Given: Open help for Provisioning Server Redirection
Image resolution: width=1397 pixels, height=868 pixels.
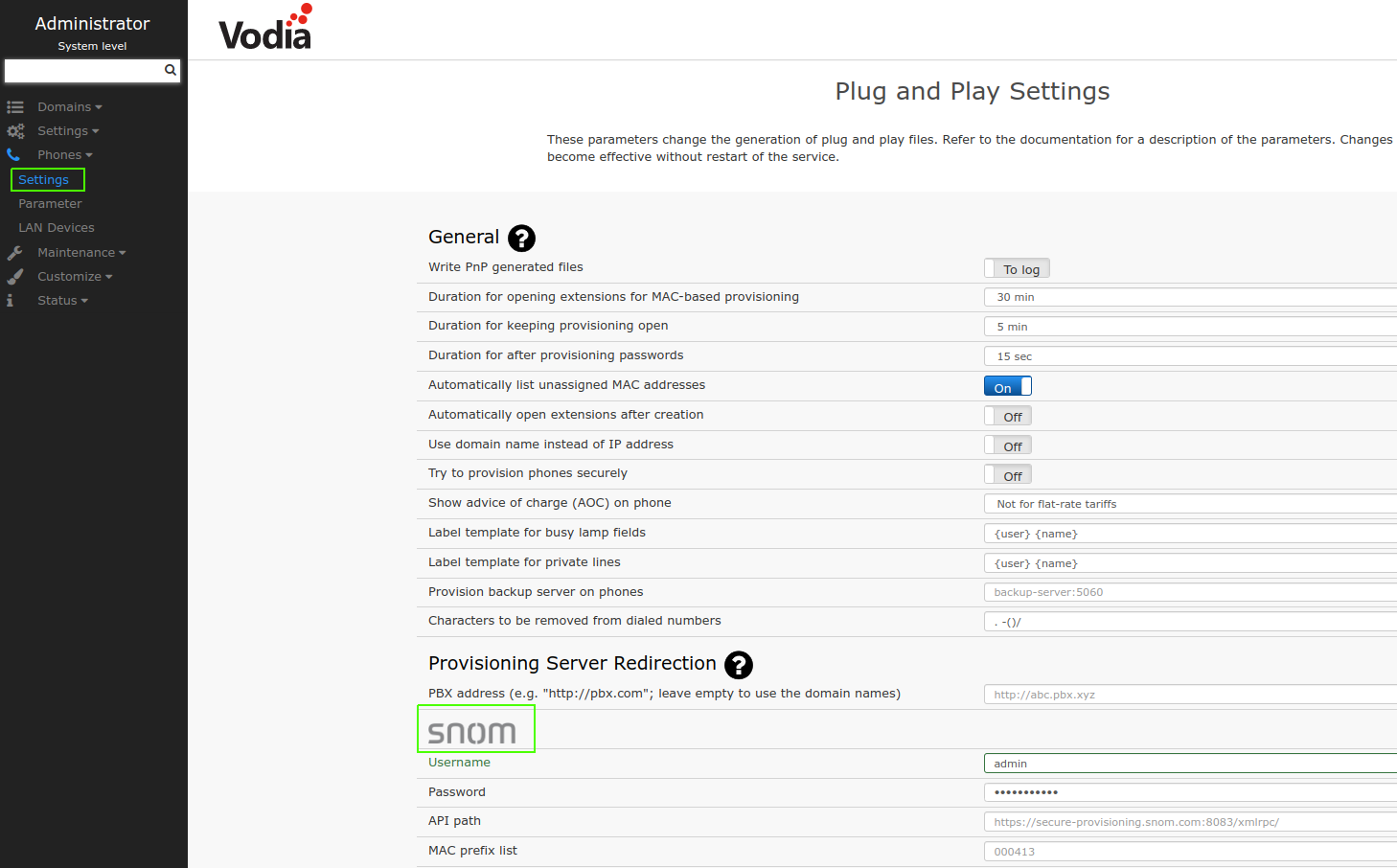Looking at the screenshot, I should click(x=739, y=665).
